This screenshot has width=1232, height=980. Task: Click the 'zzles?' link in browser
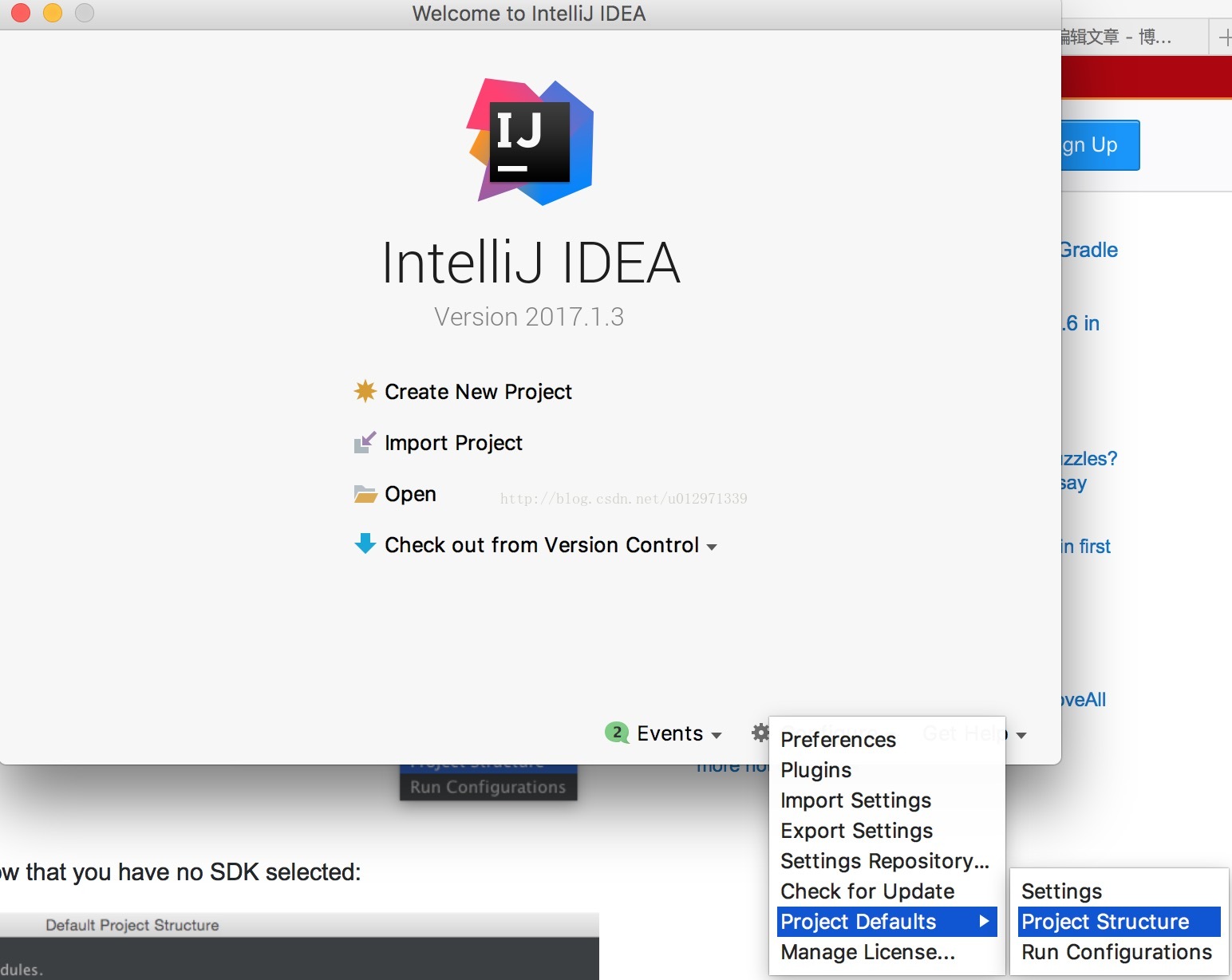tap(1090, 459)
